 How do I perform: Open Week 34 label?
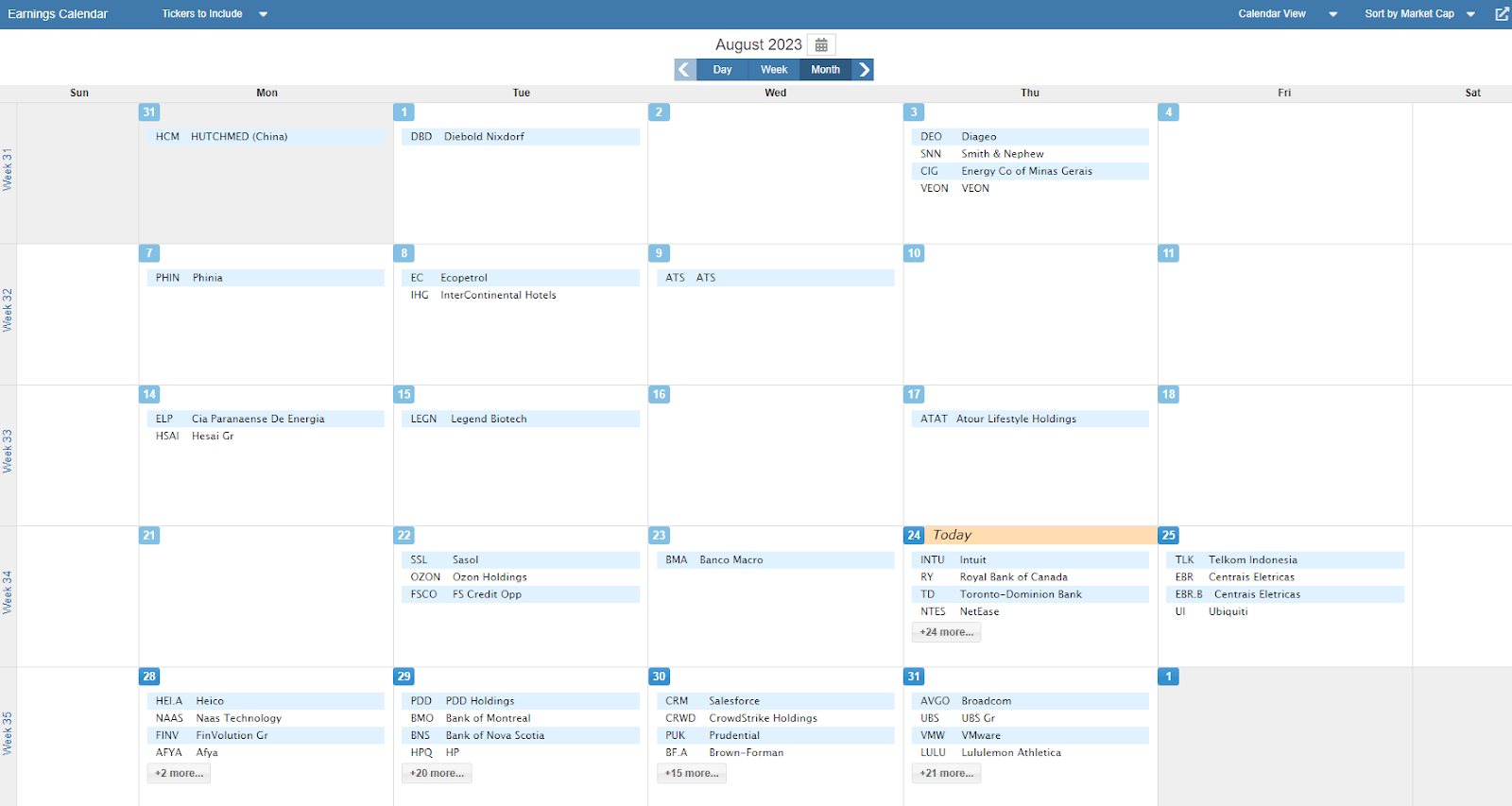pyautogui.click(x=8, y=592)
